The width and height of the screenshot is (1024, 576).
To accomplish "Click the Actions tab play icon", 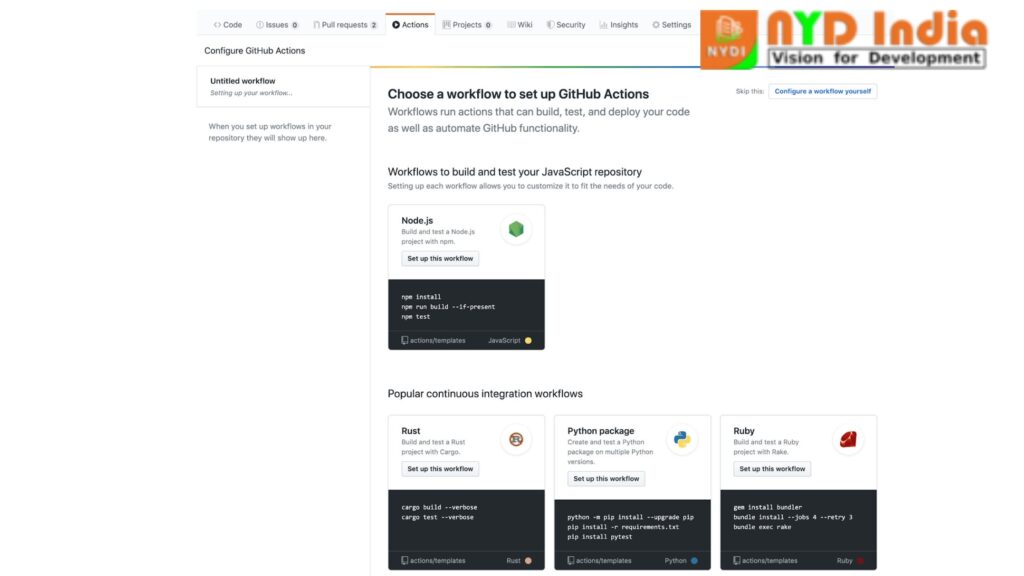I will [396, 25].
